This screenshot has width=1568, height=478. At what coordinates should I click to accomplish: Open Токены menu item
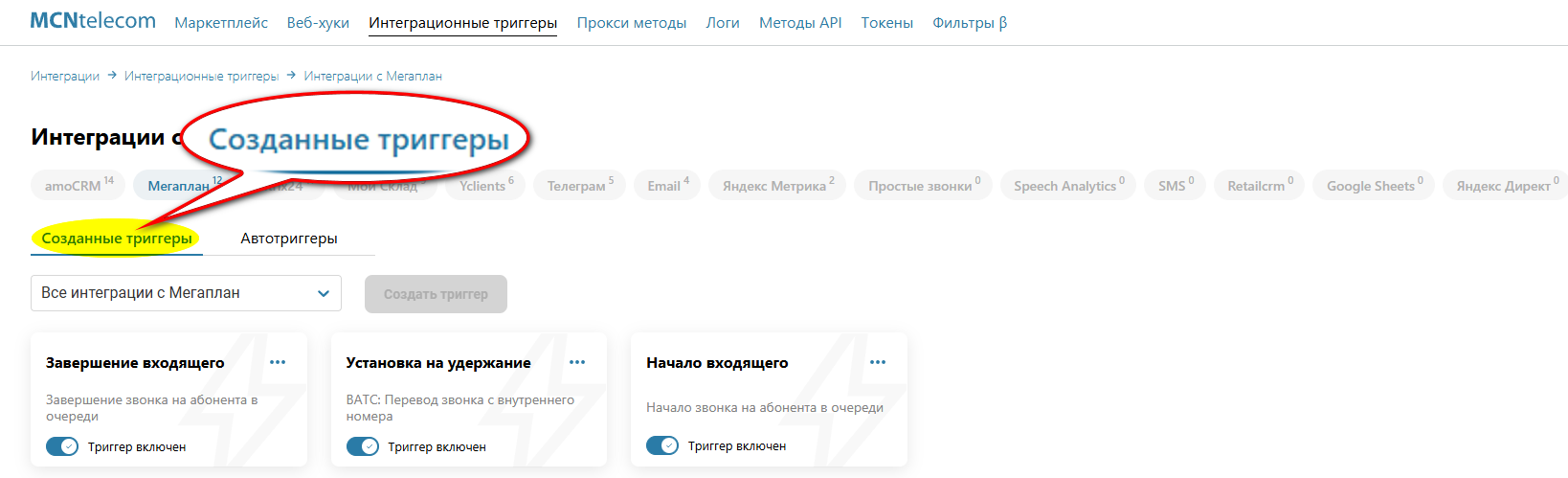tap(887, 23)
